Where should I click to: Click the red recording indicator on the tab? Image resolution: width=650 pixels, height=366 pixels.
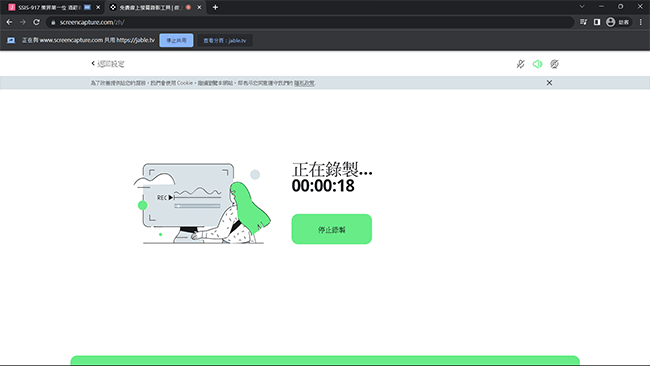(x=189, y=7)
